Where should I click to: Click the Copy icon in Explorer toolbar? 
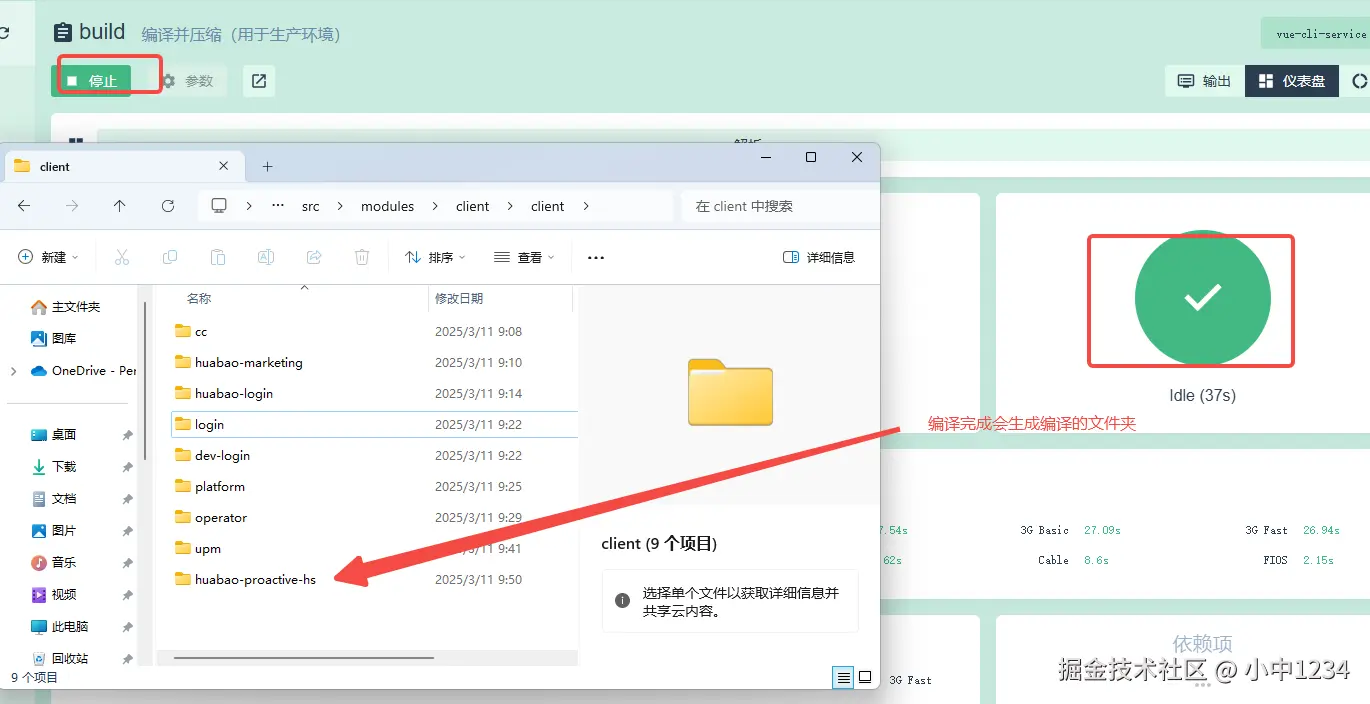(170, 257)
